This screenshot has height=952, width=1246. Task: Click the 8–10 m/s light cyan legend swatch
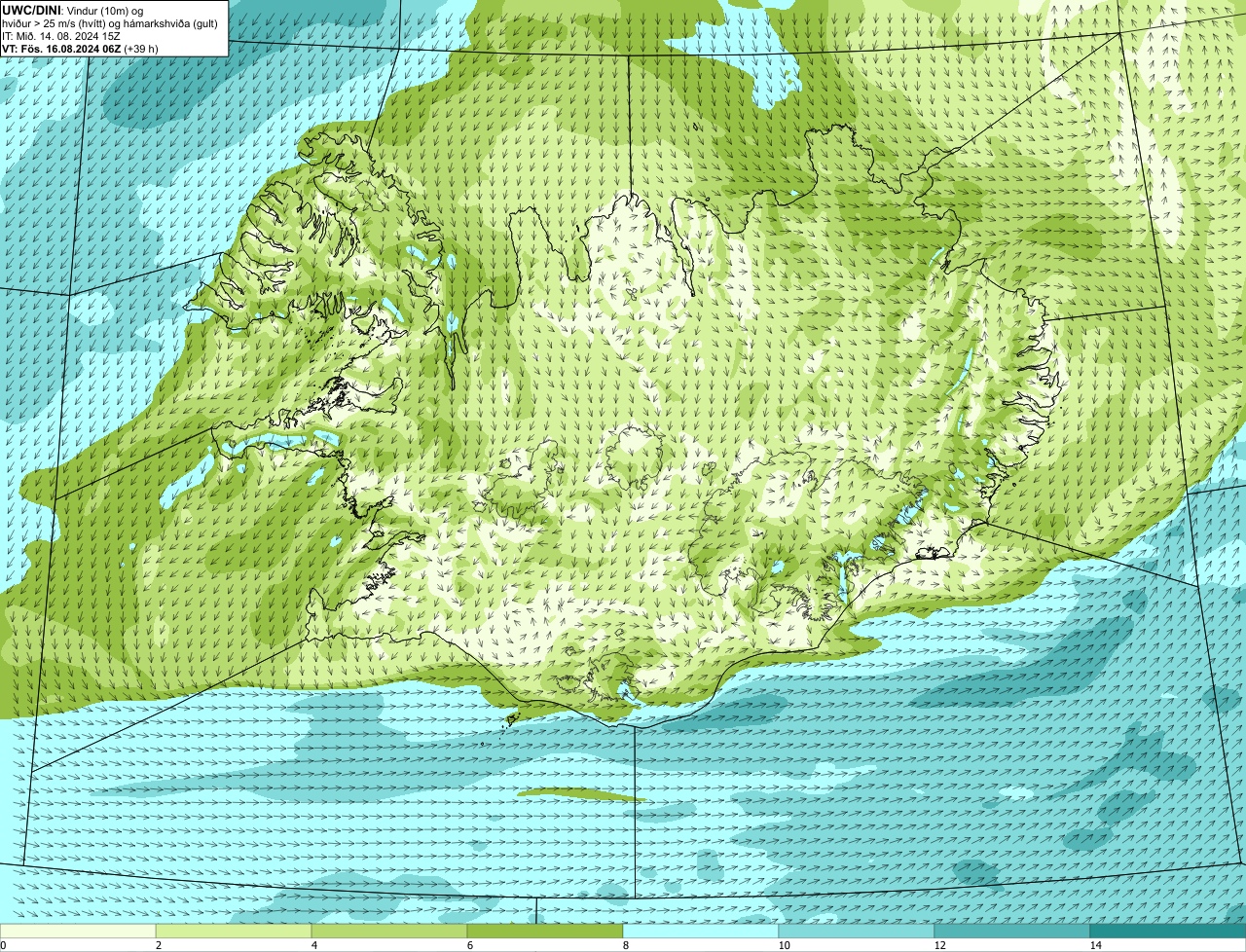701,931
